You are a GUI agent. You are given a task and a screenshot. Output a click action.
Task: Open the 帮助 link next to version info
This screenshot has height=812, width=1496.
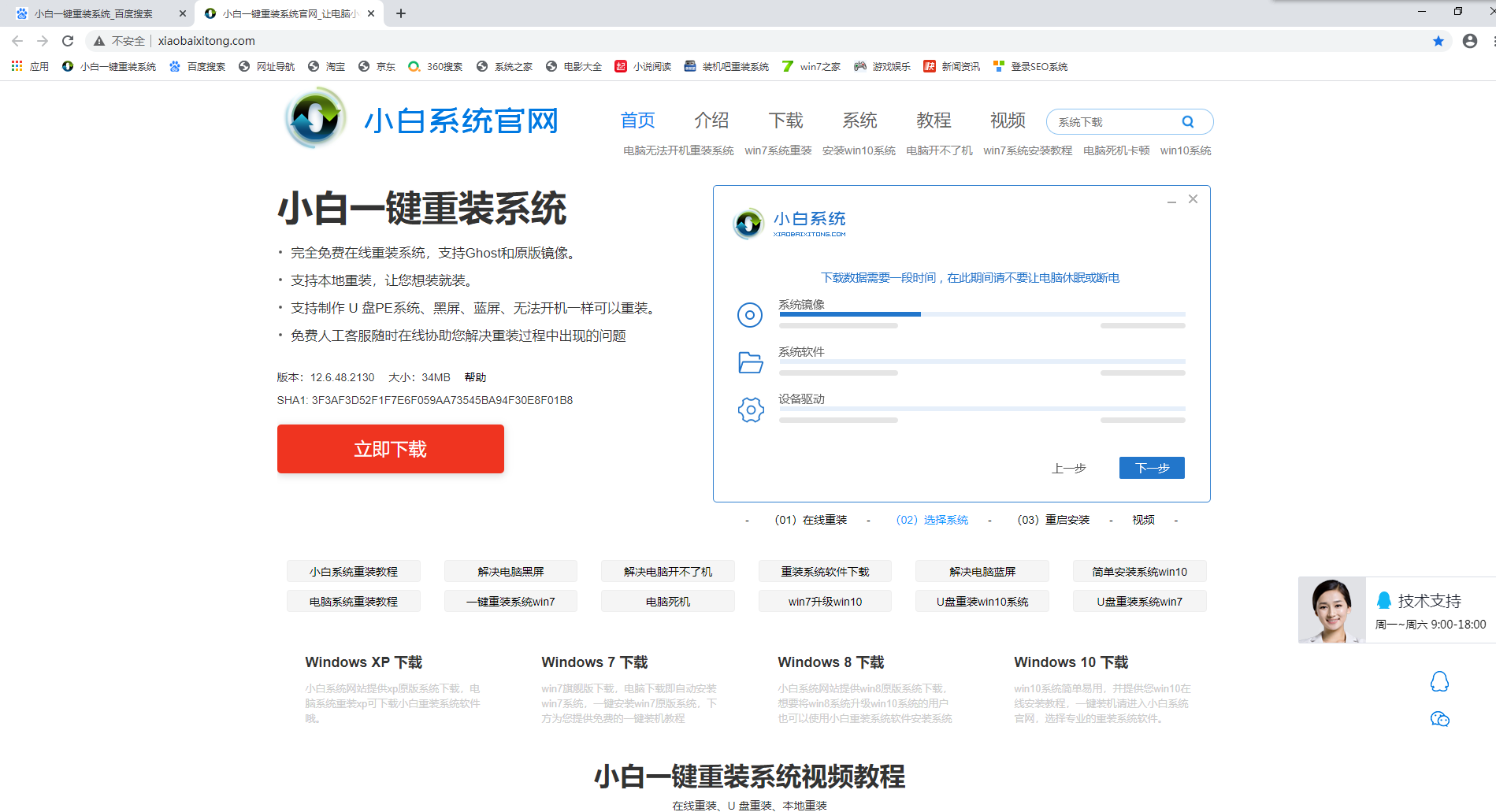[x=474, y=376]
